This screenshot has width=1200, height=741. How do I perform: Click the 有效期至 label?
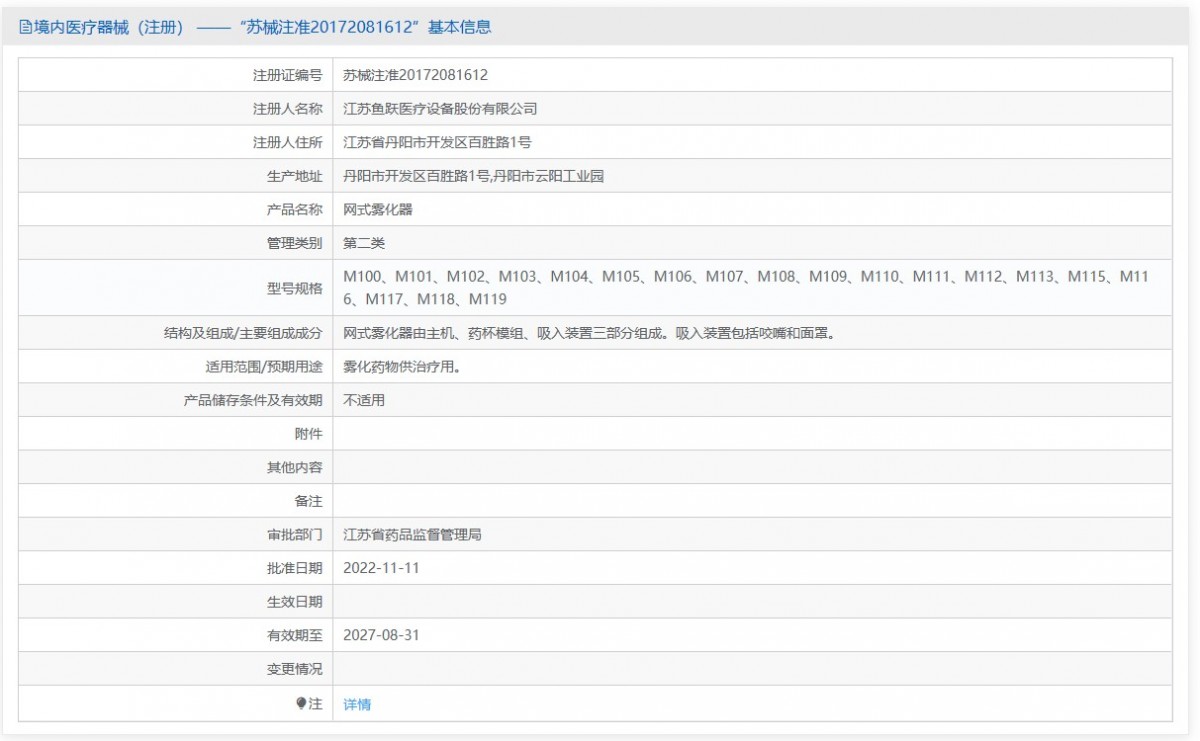(295, 635)
